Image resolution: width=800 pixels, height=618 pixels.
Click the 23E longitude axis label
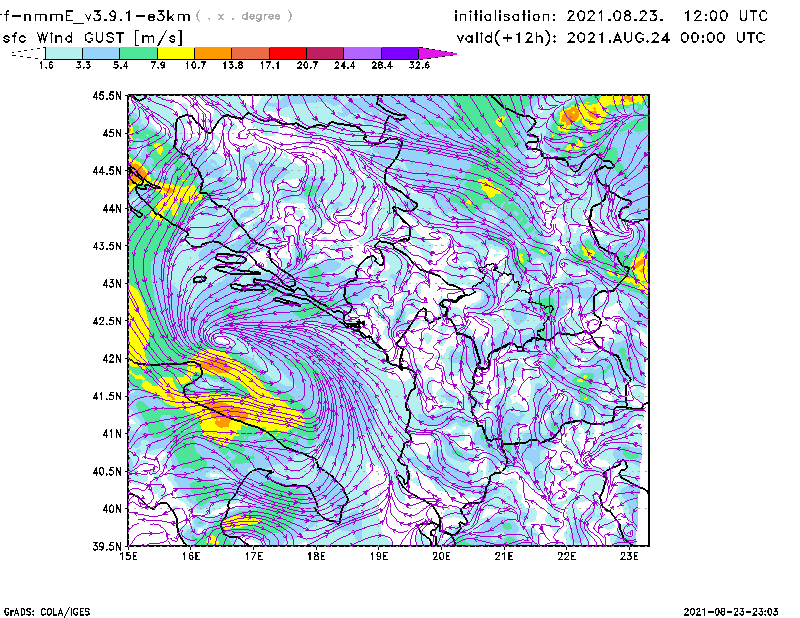629,557
